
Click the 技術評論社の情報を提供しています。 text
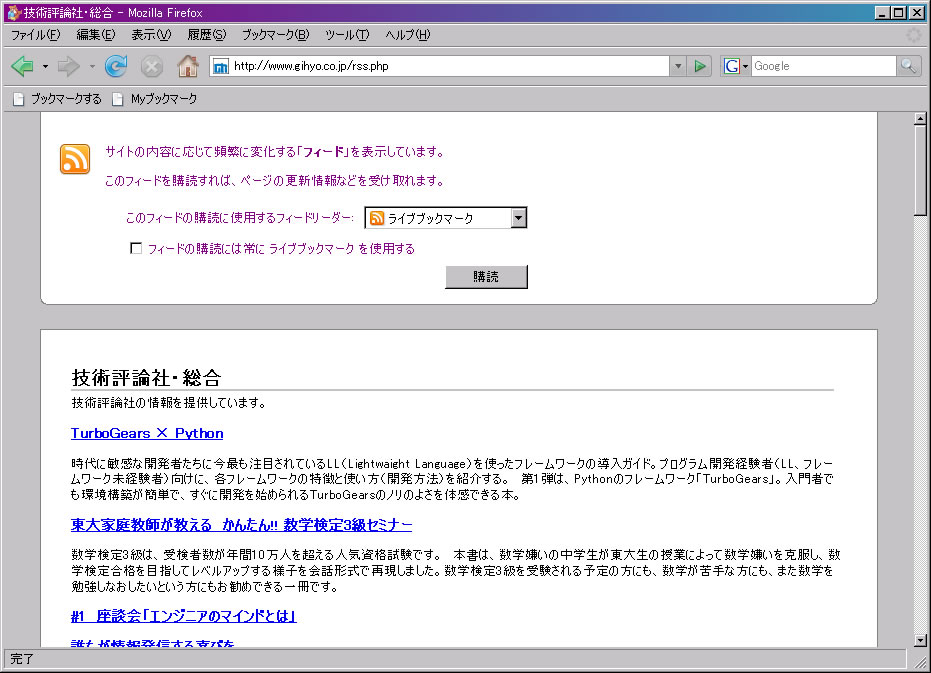(169, 403)
